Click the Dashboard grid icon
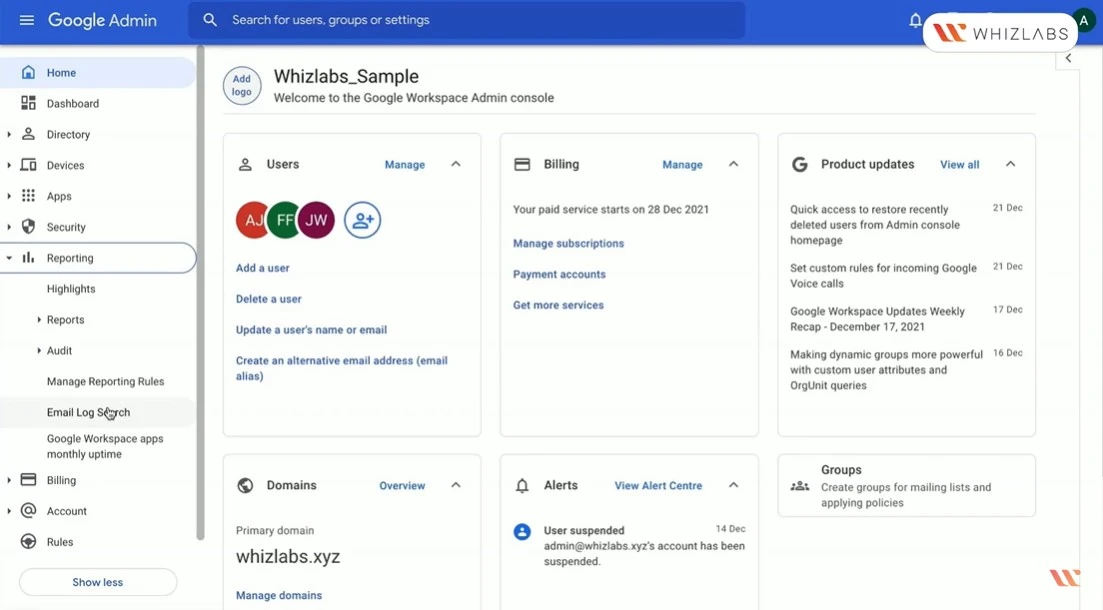Image resolution: width=1103 pixels, height=610 pixels. point(28,103)
